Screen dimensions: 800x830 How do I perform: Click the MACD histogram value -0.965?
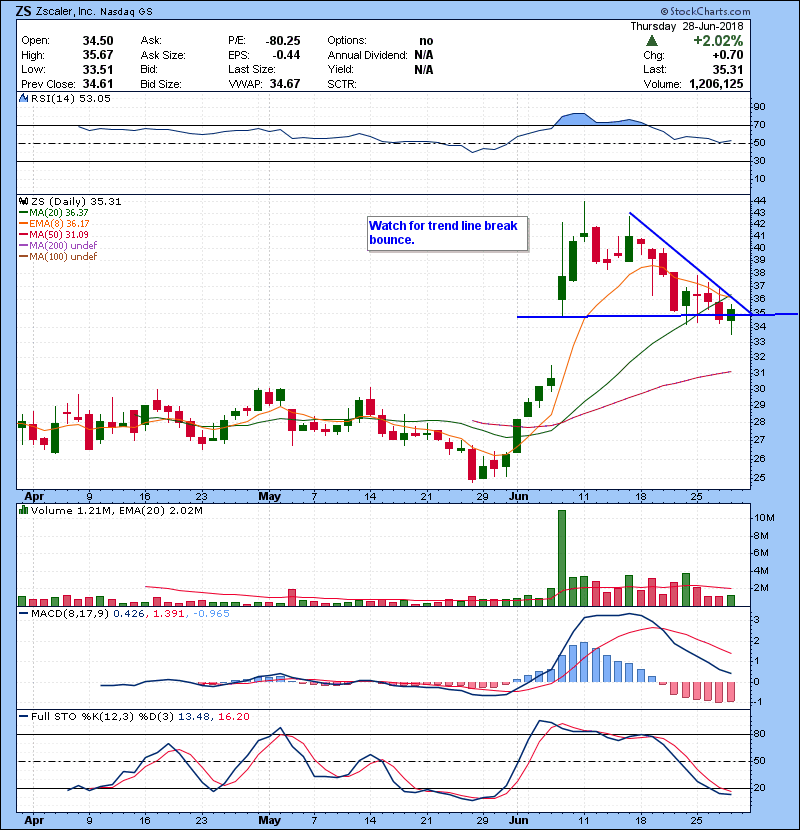pos(211,614)
